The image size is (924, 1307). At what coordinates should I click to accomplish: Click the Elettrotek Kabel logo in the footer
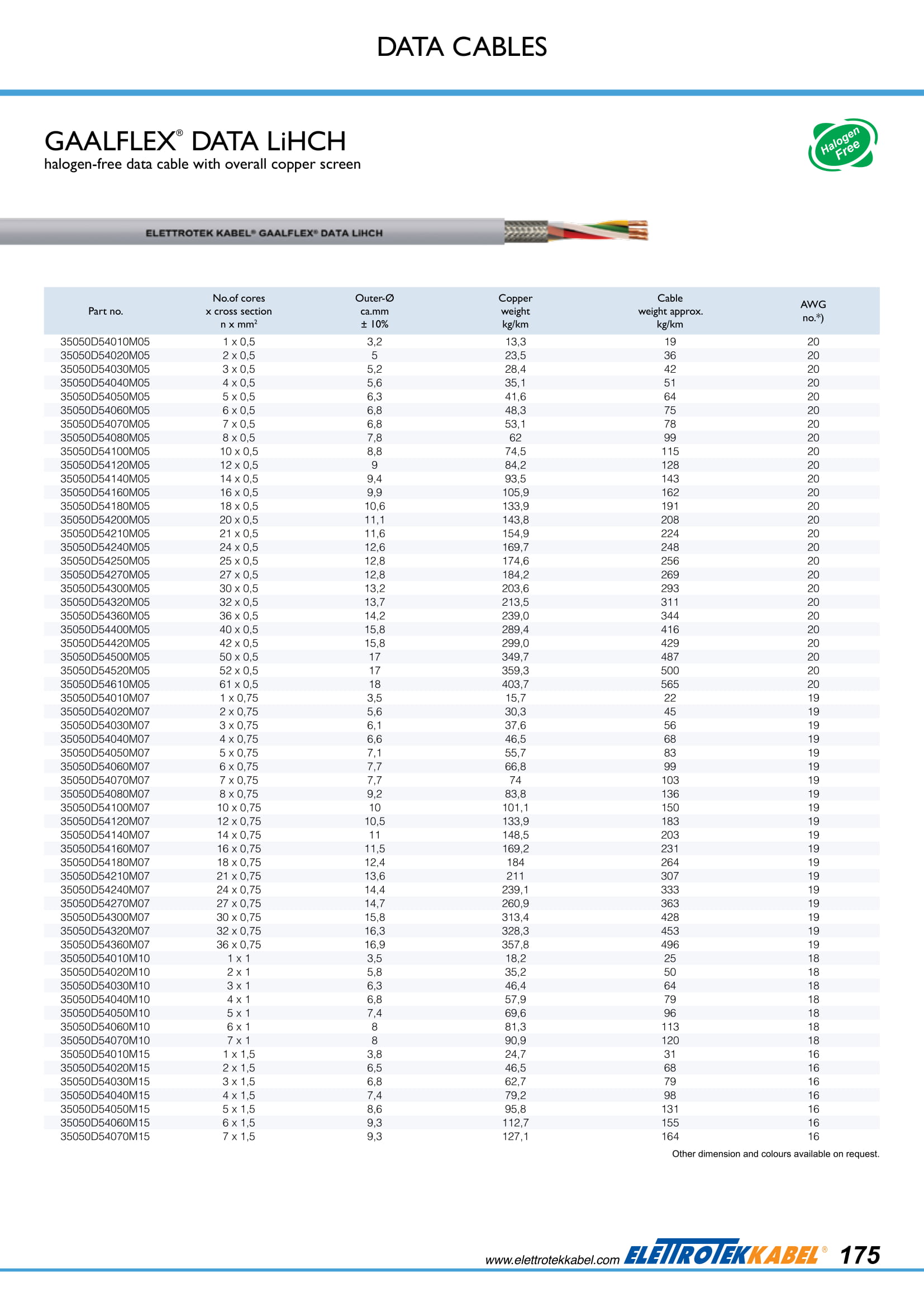click(726, 1252)
